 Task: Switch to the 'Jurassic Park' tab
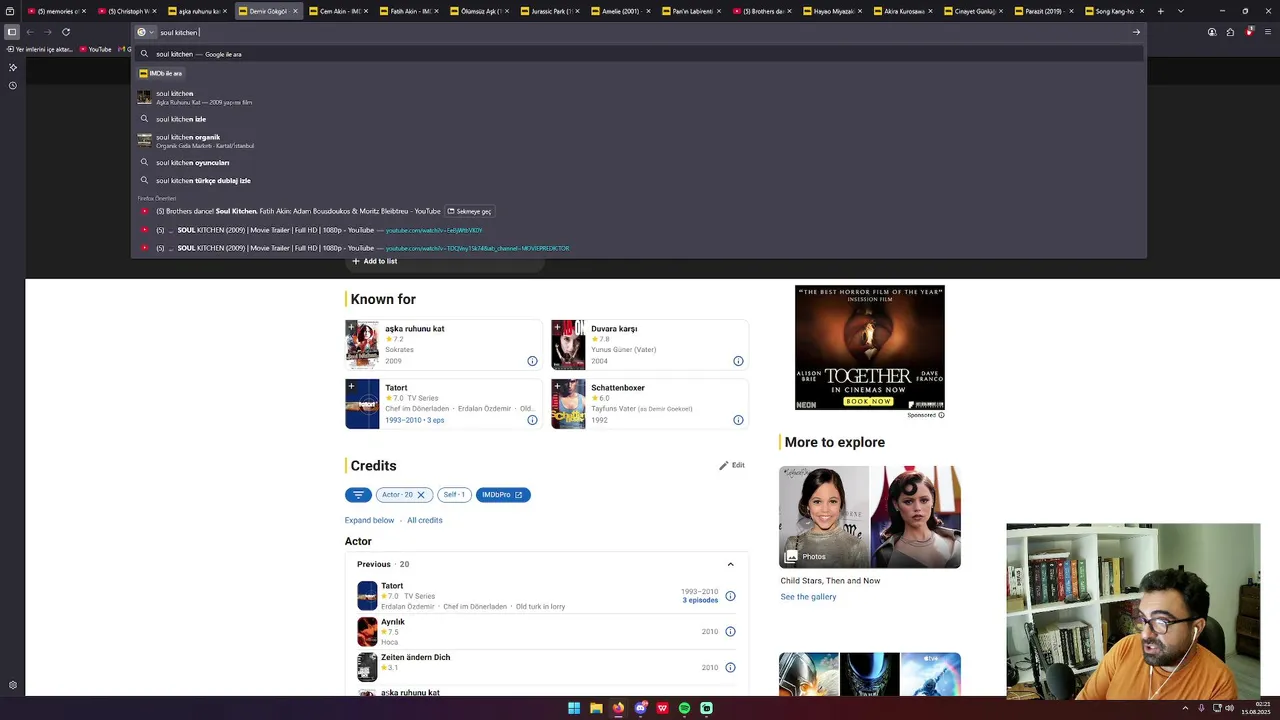point(552,11)
